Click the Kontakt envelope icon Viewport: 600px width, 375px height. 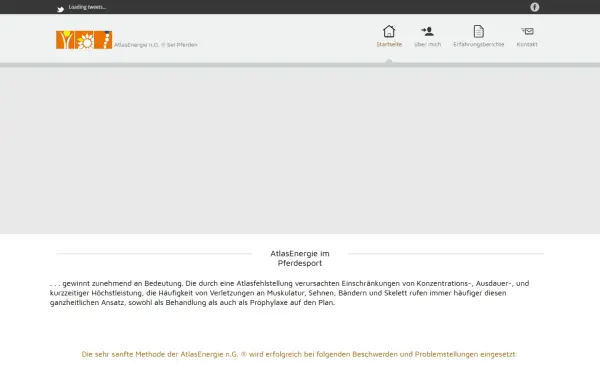[527, 31]
